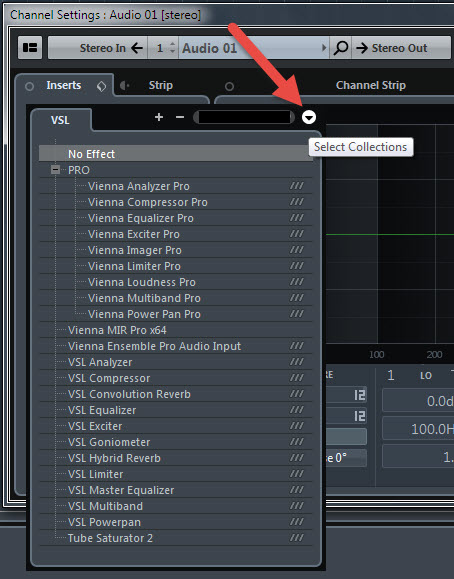This screenshot has width=454, height=579.
Task: Open the window layout setup button
Action: click(x=30, y=48)
